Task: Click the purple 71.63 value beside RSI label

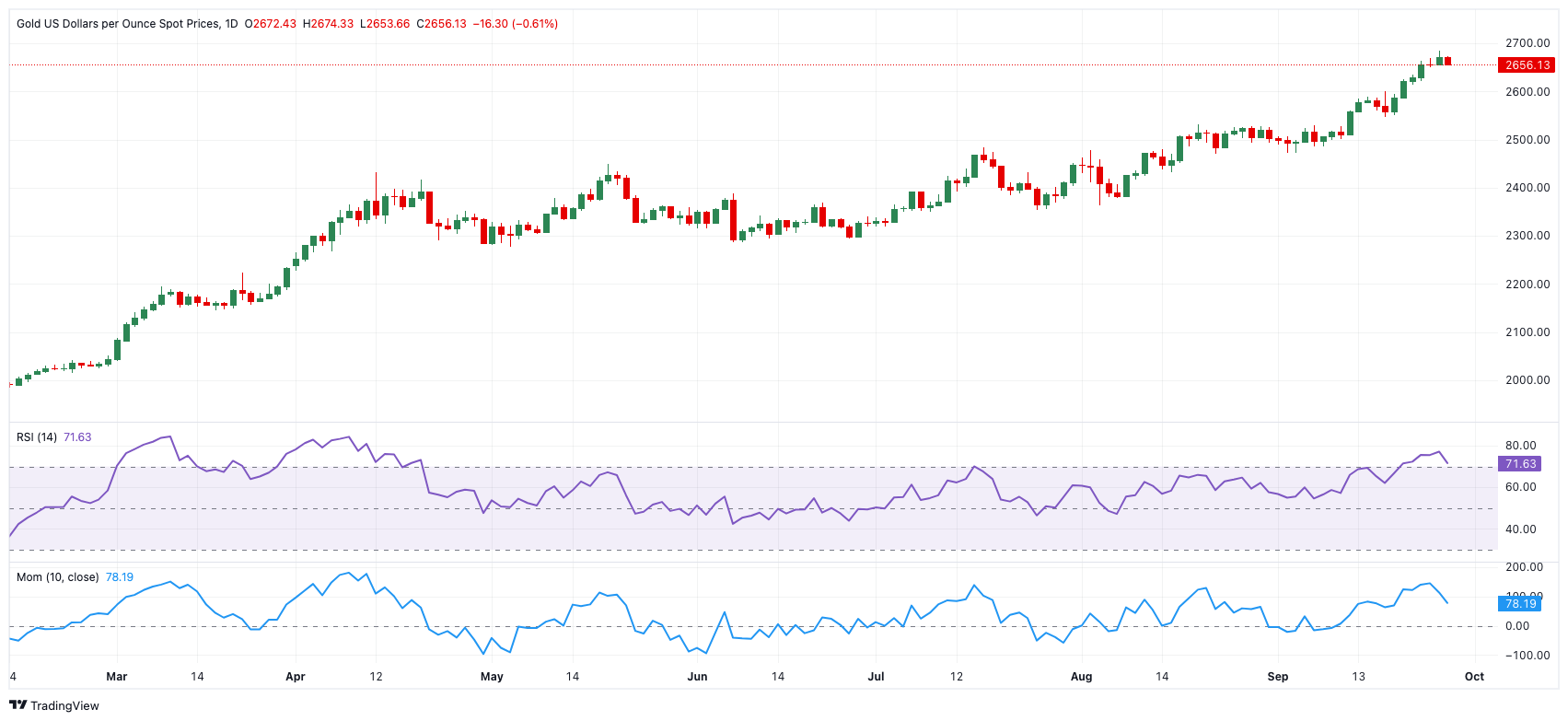Action: 77,437
